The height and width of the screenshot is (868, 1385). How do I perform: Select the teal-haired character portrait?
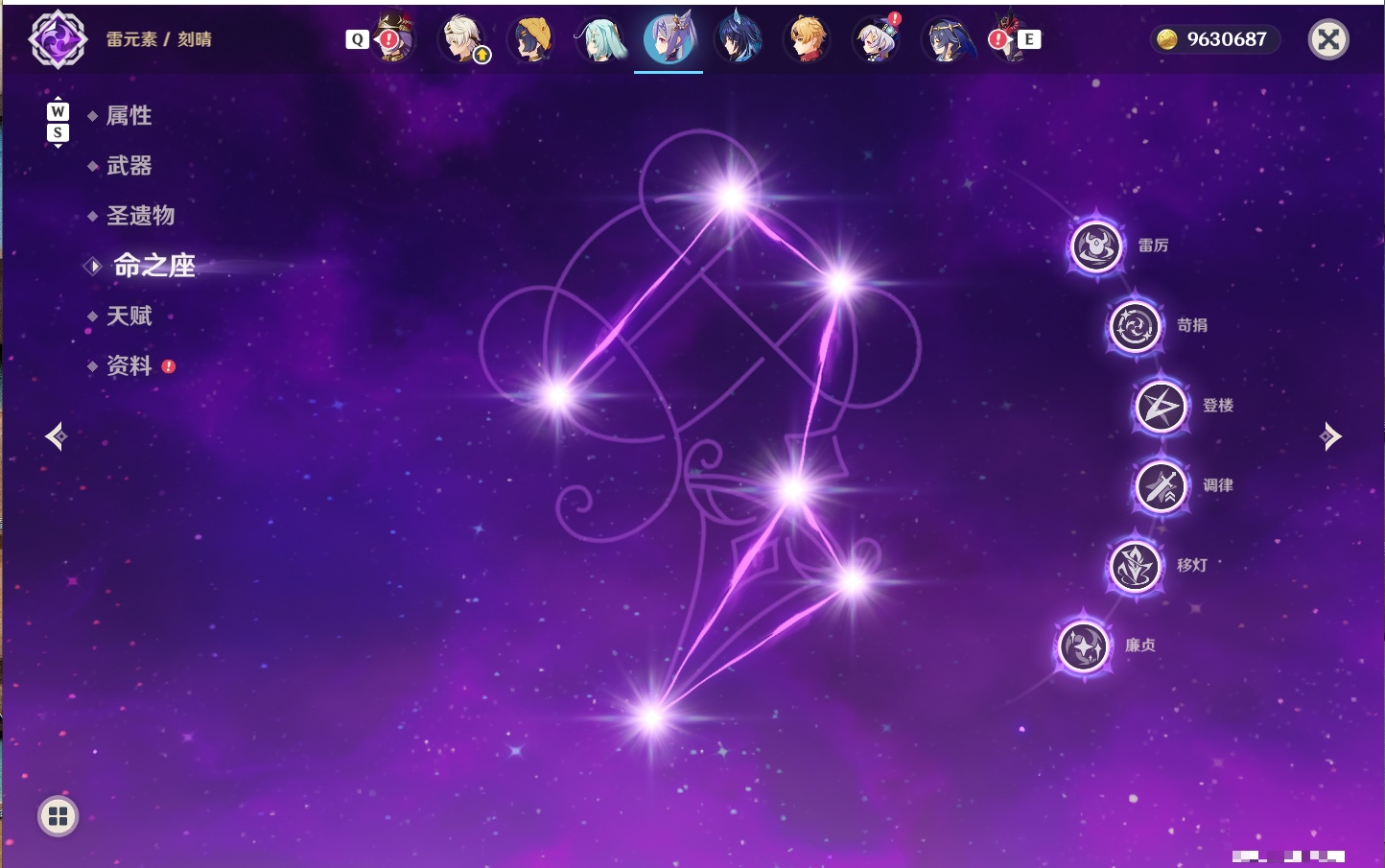pyautogui.click(x=599, y=39)
